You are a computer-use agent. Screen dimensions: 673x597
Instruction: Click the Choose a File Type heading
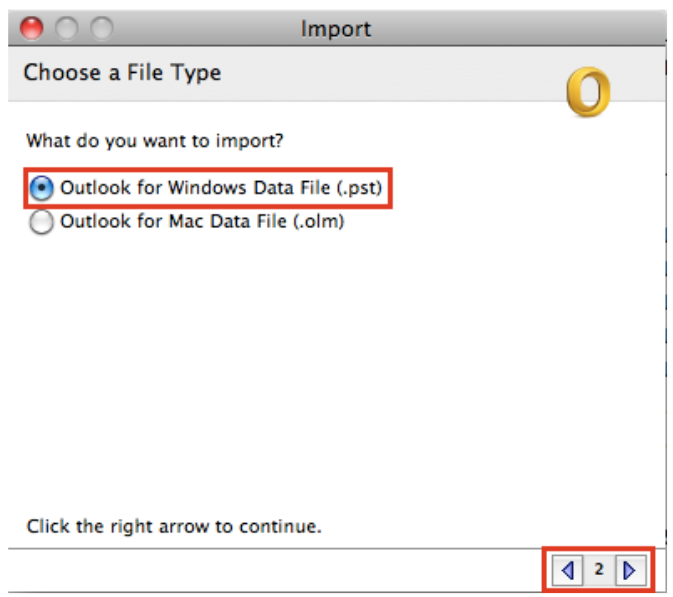tap(122, 72)
